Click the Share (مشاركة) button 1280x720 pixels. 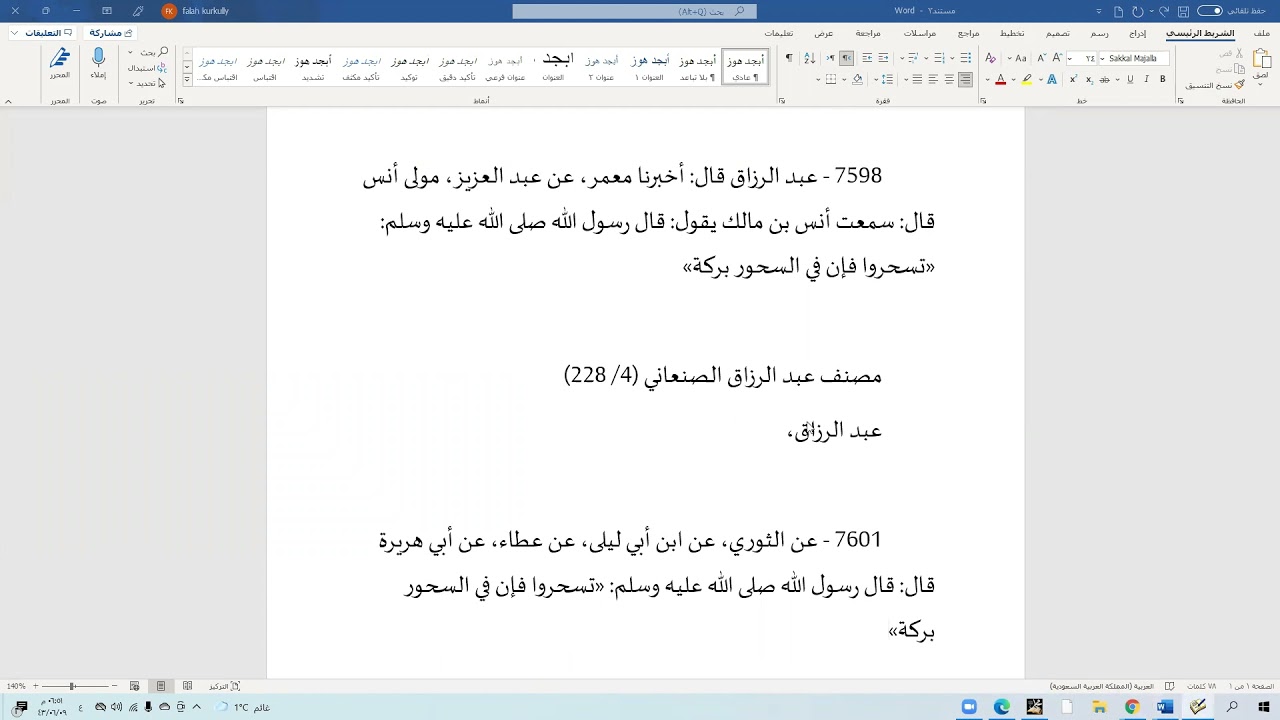tap(111, 33)
